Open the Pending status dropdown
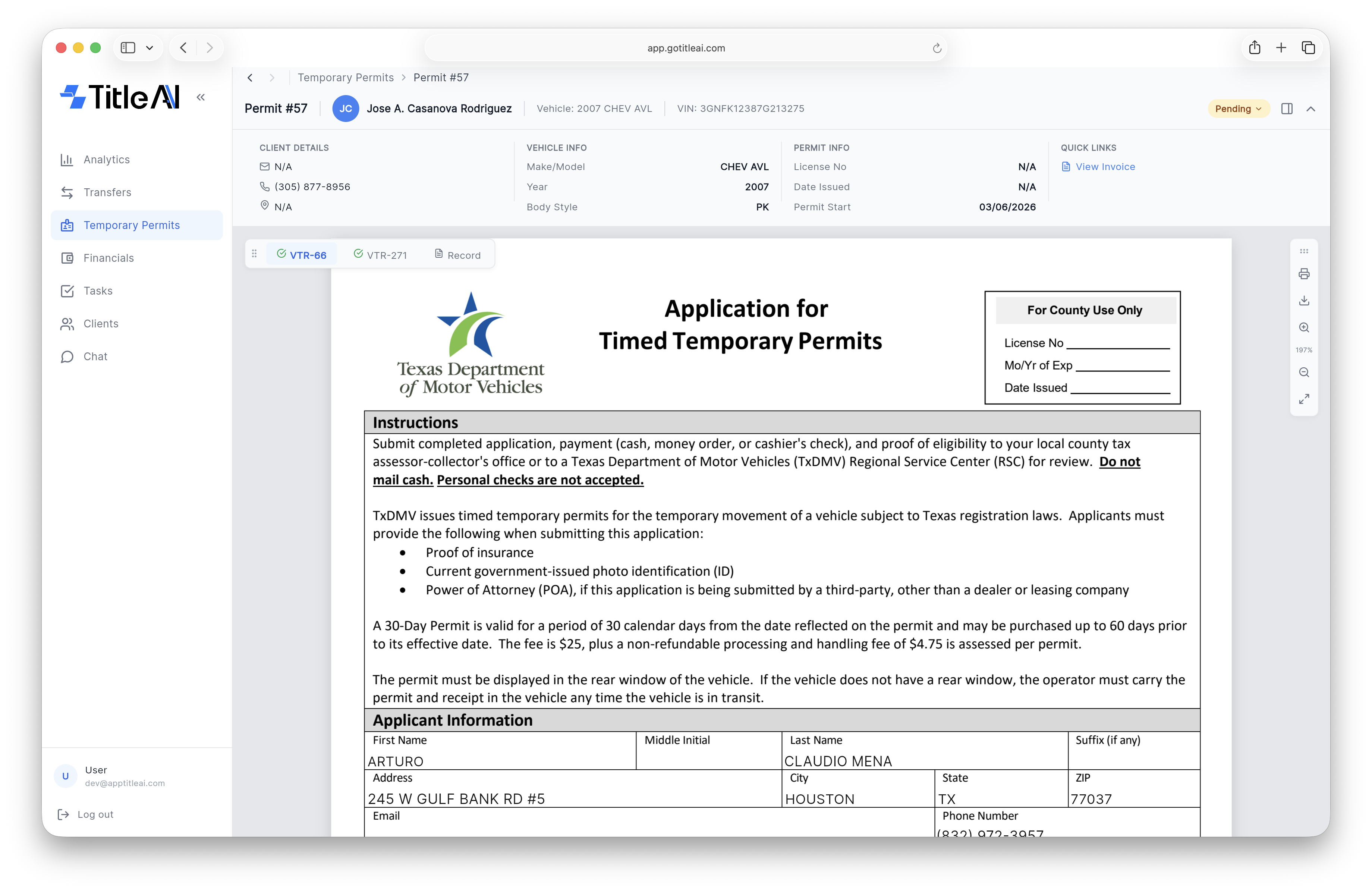Viewport: 1372px width, 892px height. tap(1238, 109)
